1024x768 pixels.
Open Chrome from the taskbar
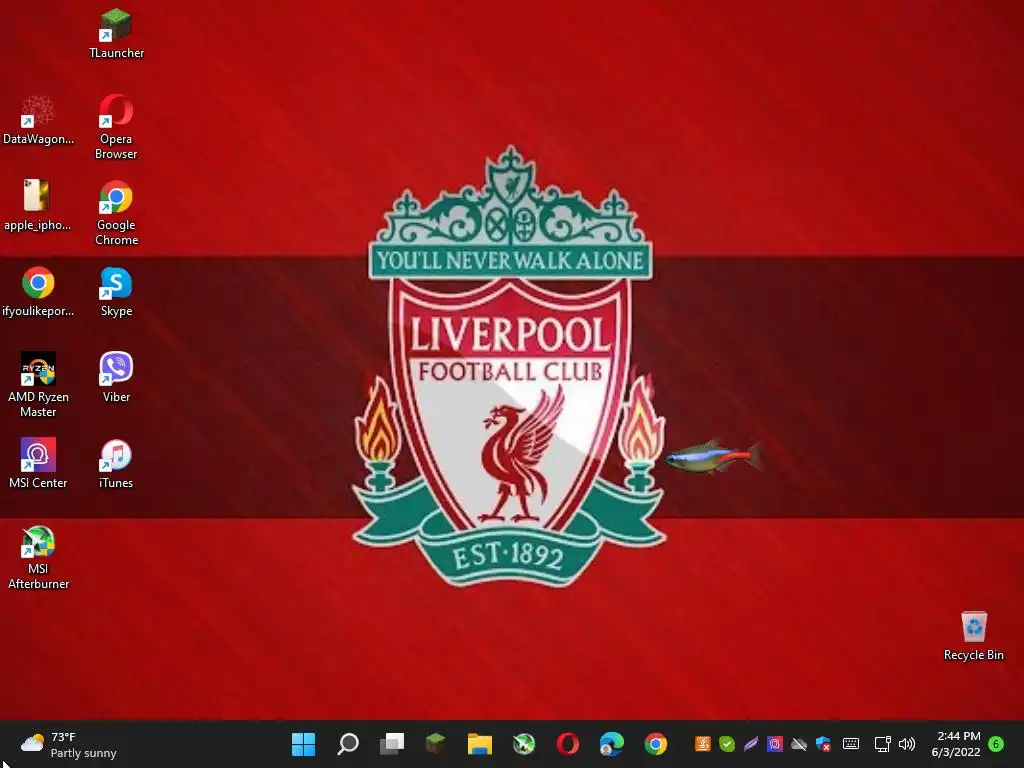tap(656, 744)
